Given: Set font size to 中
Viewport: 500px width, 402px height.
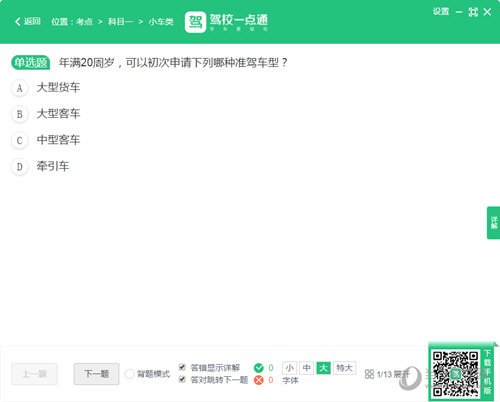Looking at the screenshot, I should pyautogui.click(x=307, y=368).
